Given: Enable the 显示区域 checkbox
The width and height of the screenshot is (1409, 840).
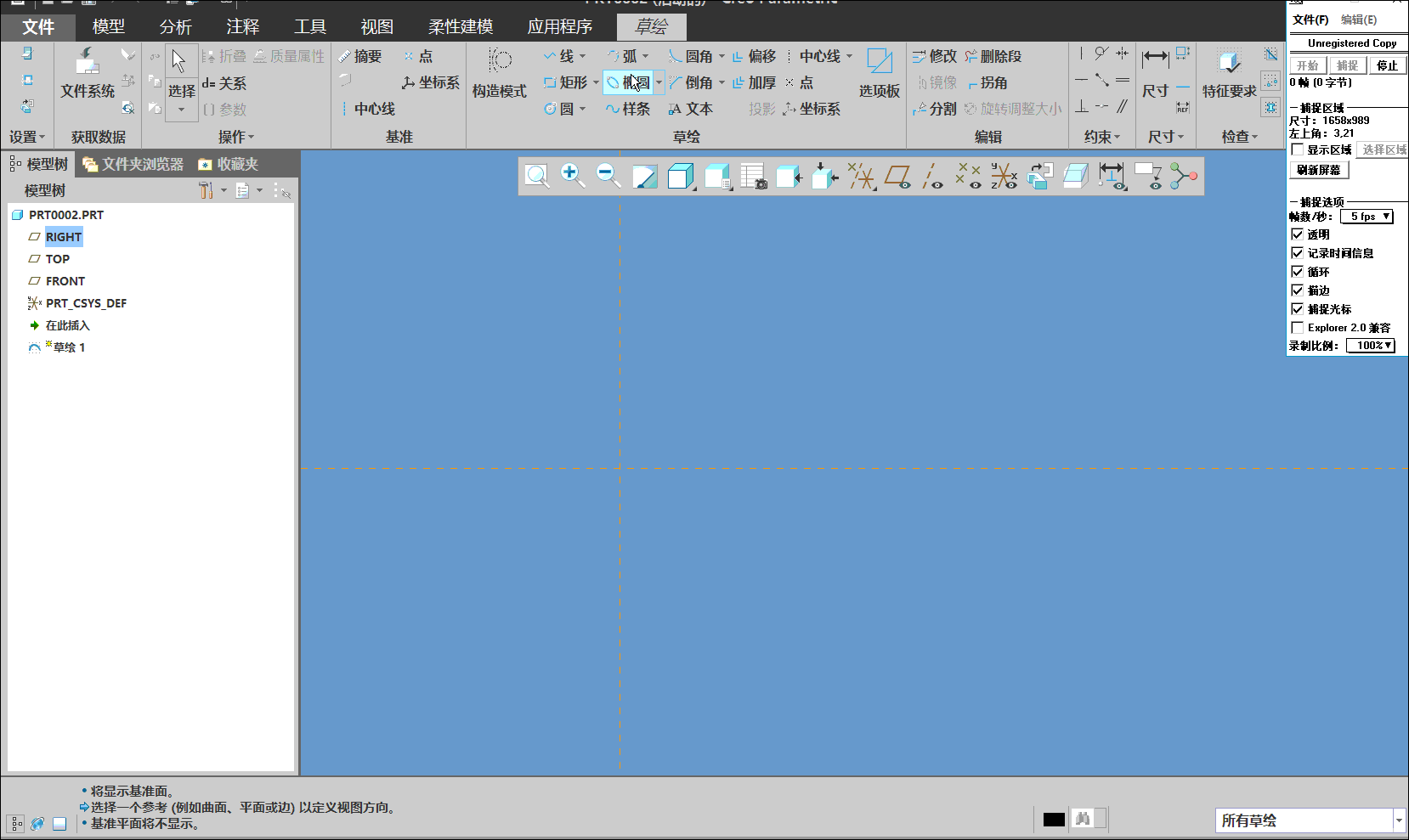Looking at the screenshot, I should (x=1297, y=149).
